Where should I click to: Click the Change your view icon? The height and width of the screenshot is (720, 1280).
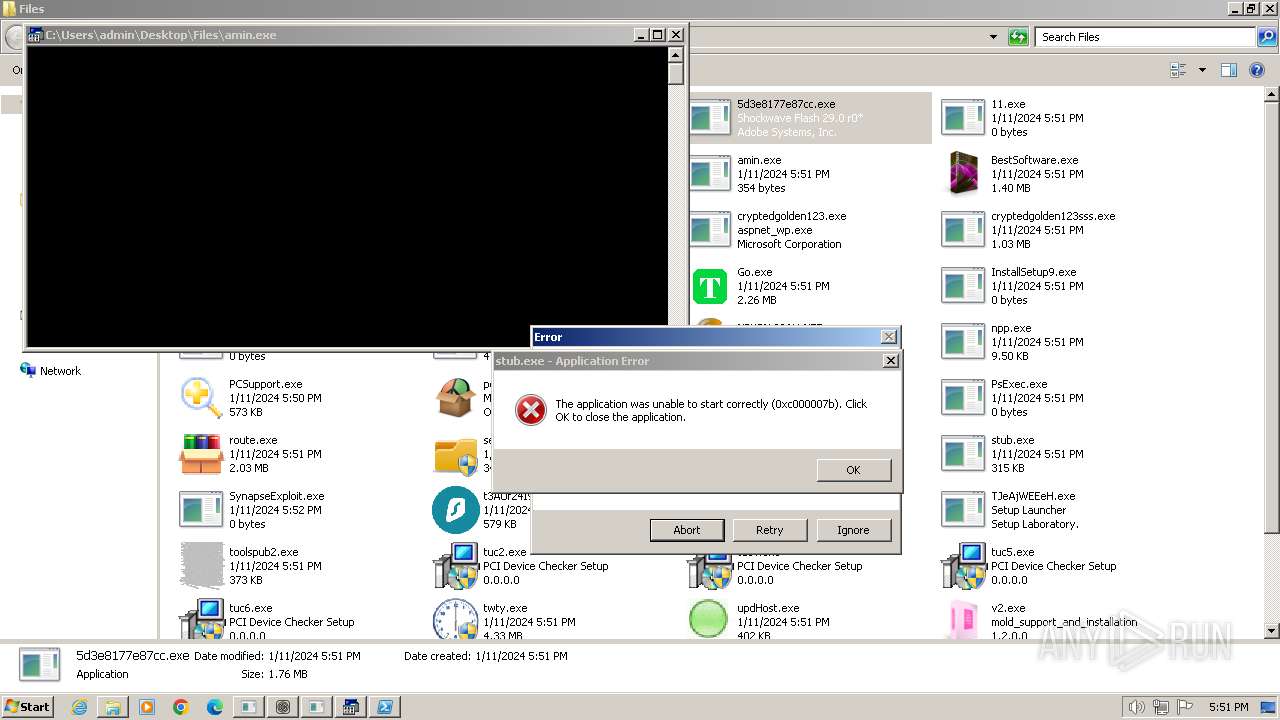1178,70
